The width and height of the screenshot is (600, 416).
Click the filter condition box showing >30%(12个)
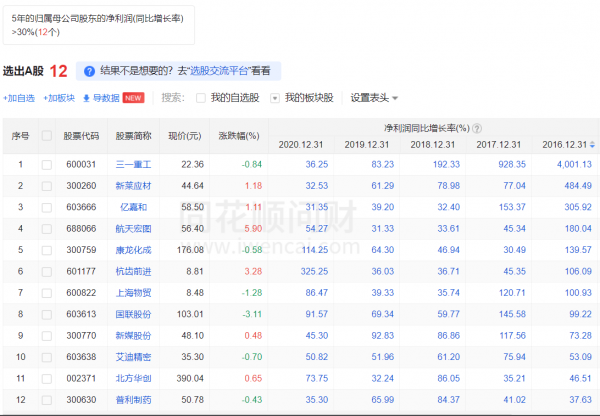pyautogui.click(x=99, y=25)
